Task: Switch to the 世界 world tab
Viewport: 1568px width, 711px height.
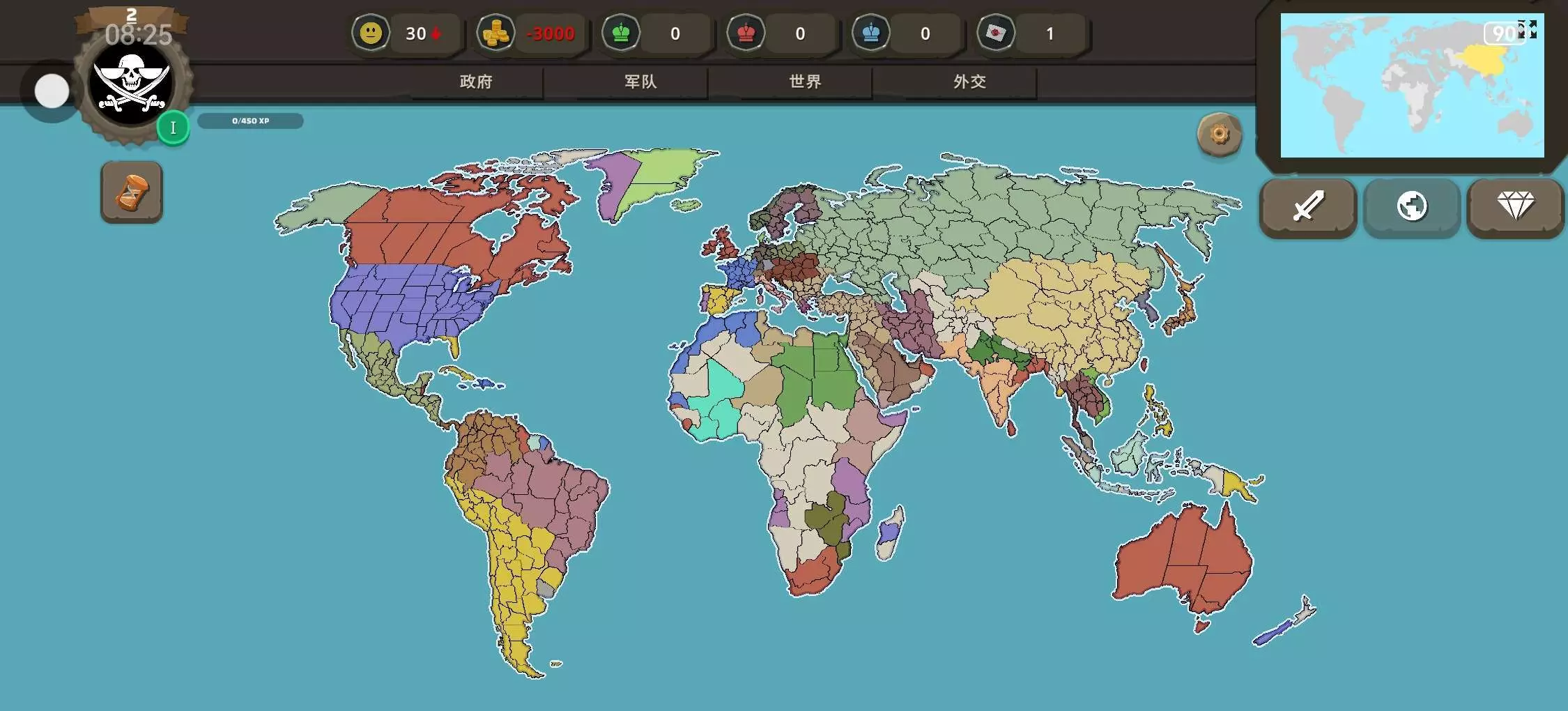Action: tap(805, 82)
